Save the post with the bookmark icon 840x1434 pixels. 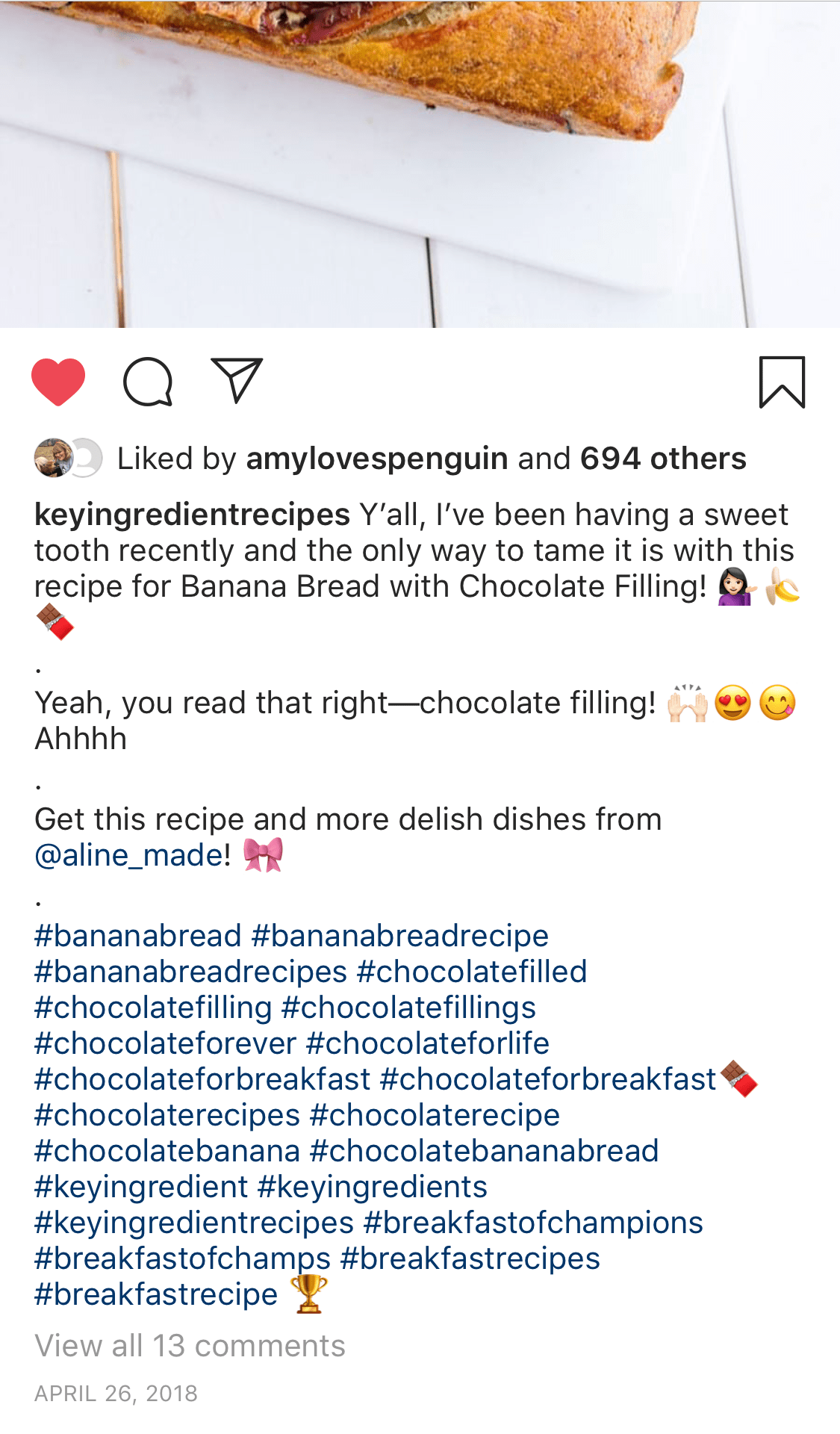point(782,382)
